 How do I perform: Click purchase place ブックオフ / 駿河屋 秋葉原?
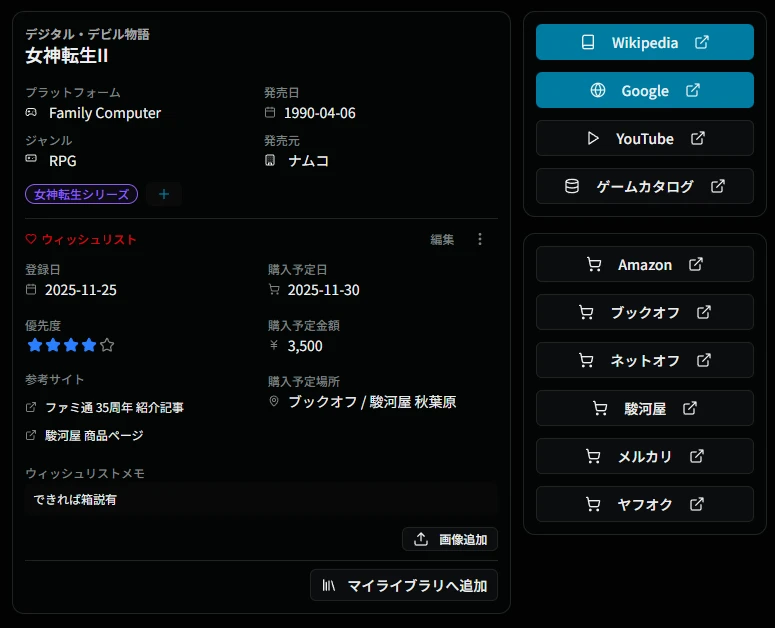pyautogui.click(x=372, y=402)
